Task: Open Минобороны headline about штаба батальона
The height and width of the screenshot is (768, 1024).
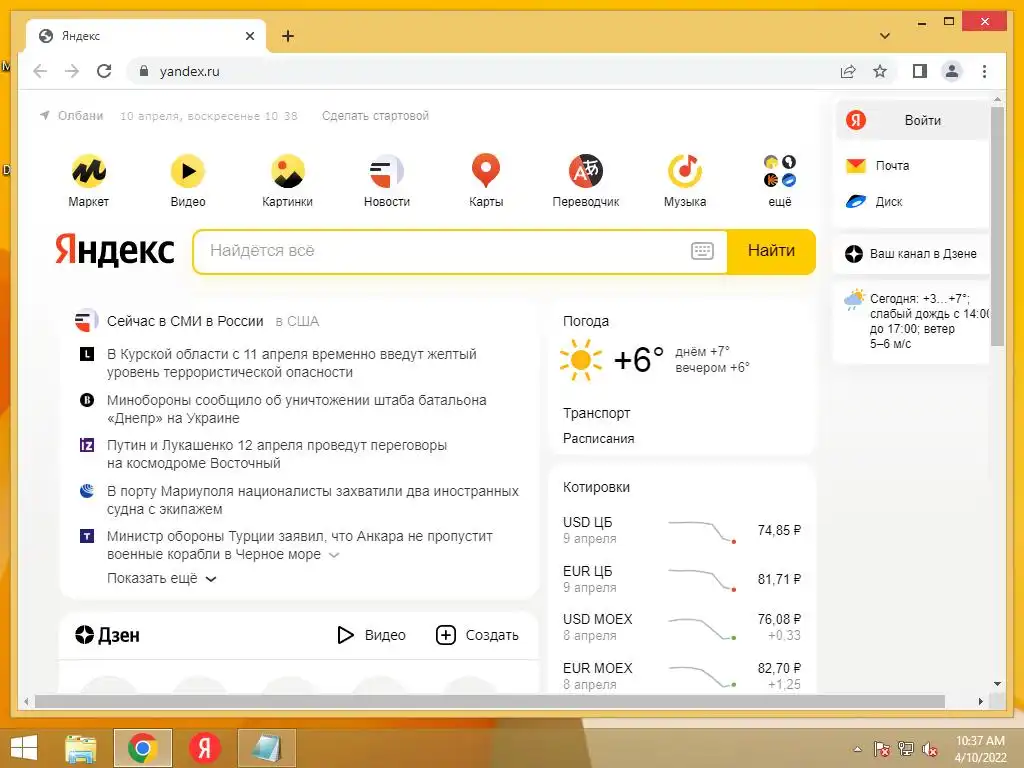Action: pyautogui.click(x=296, y=409)
